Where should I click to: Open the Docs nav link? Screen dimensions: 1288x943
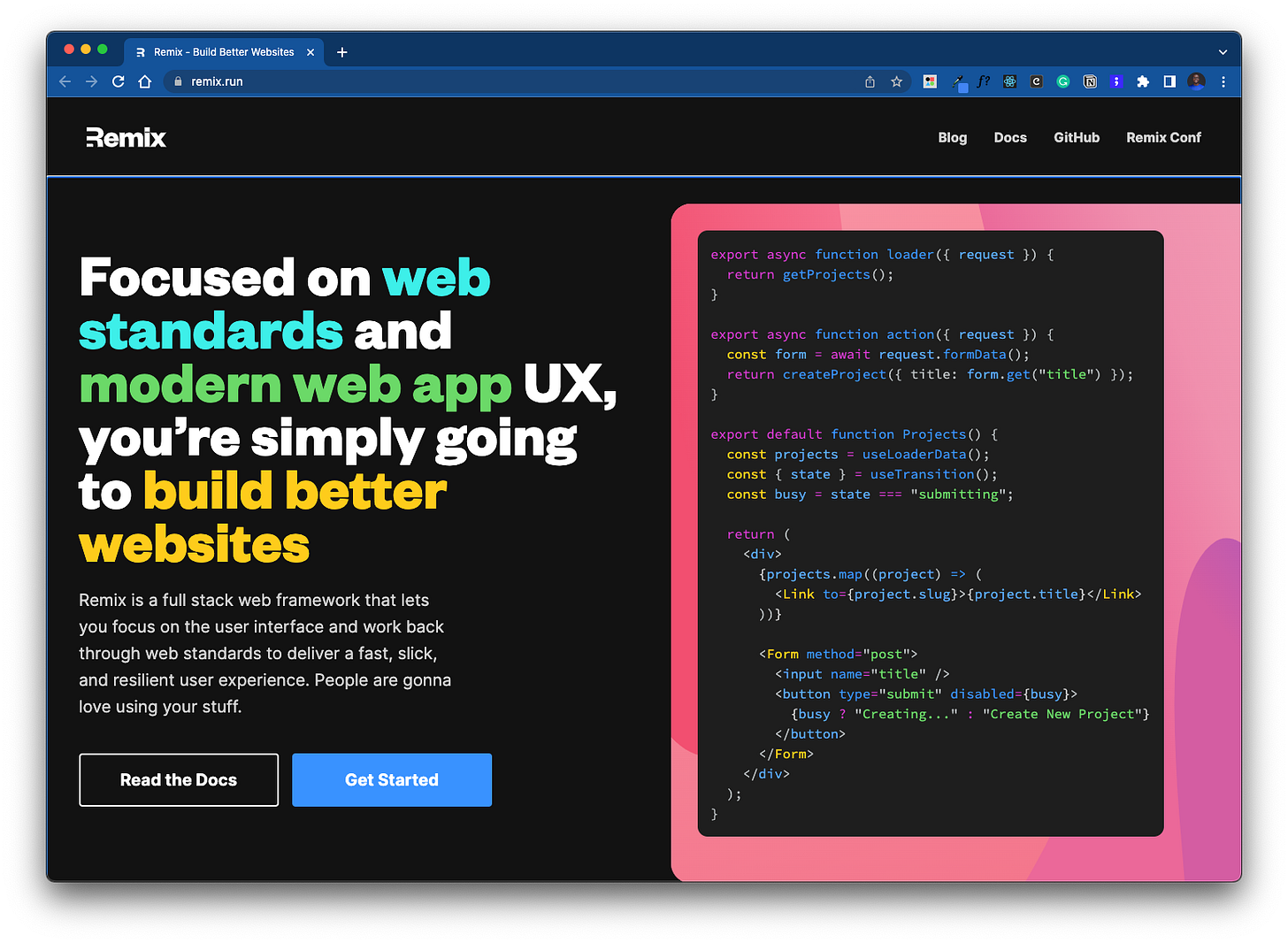(1010, 137)
